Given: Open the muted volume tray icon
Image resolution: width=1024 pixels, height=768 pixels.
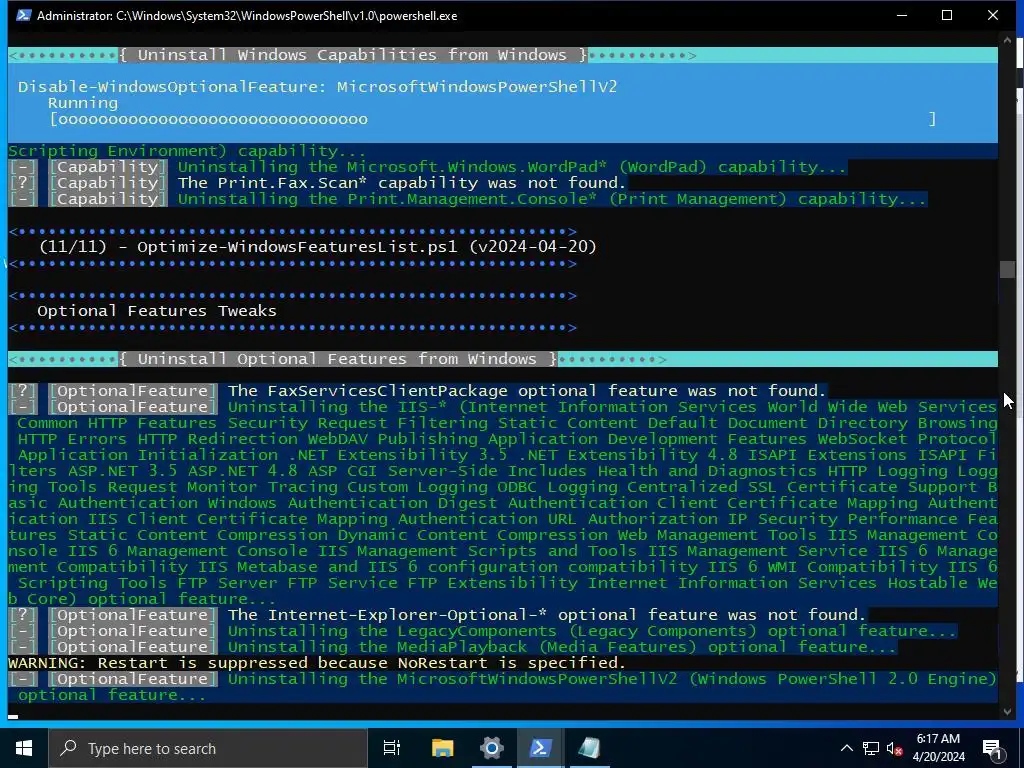Looking at the screenshot, I should tap(894, 748).
